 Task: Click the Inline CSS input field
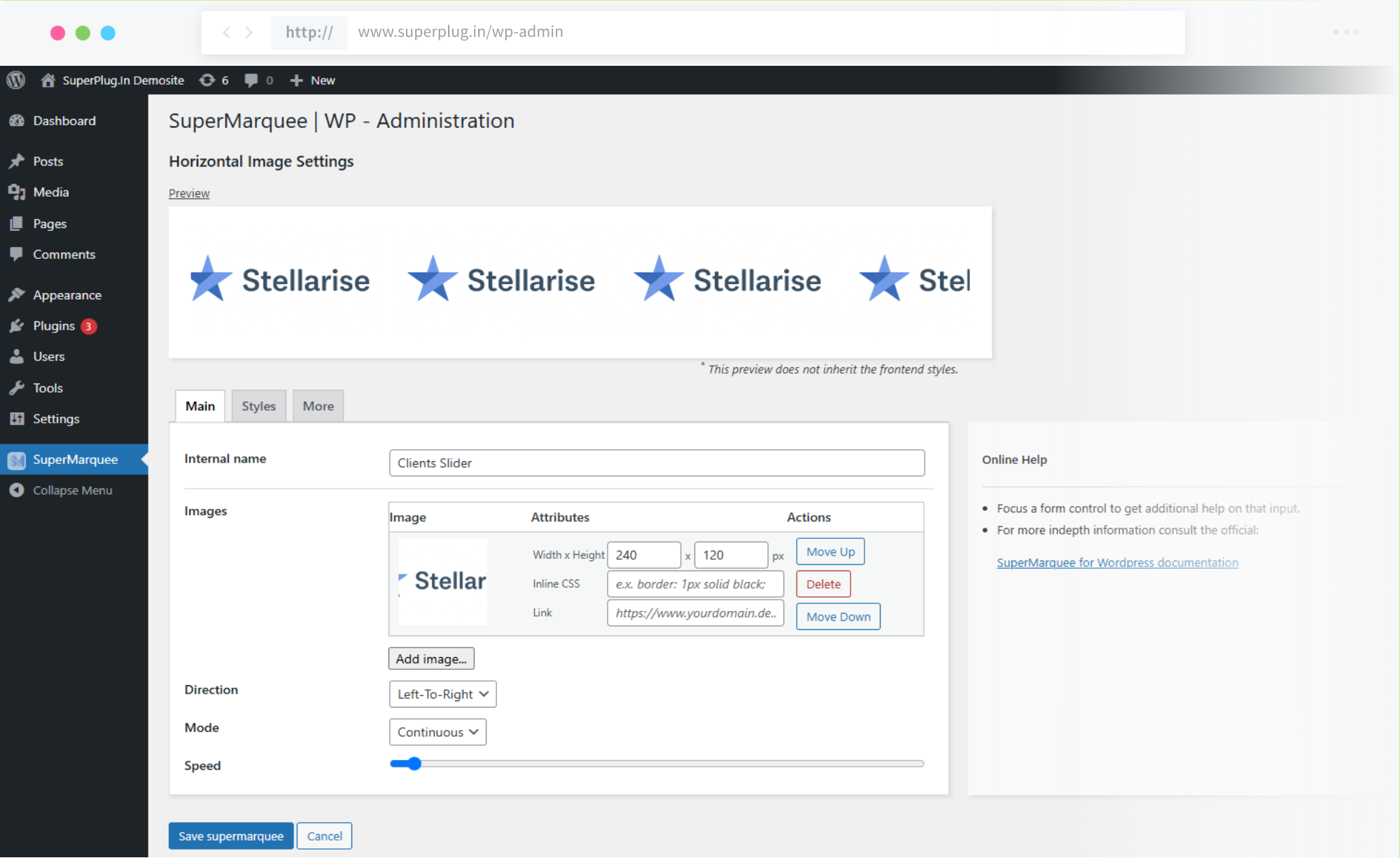click(695, 584)
